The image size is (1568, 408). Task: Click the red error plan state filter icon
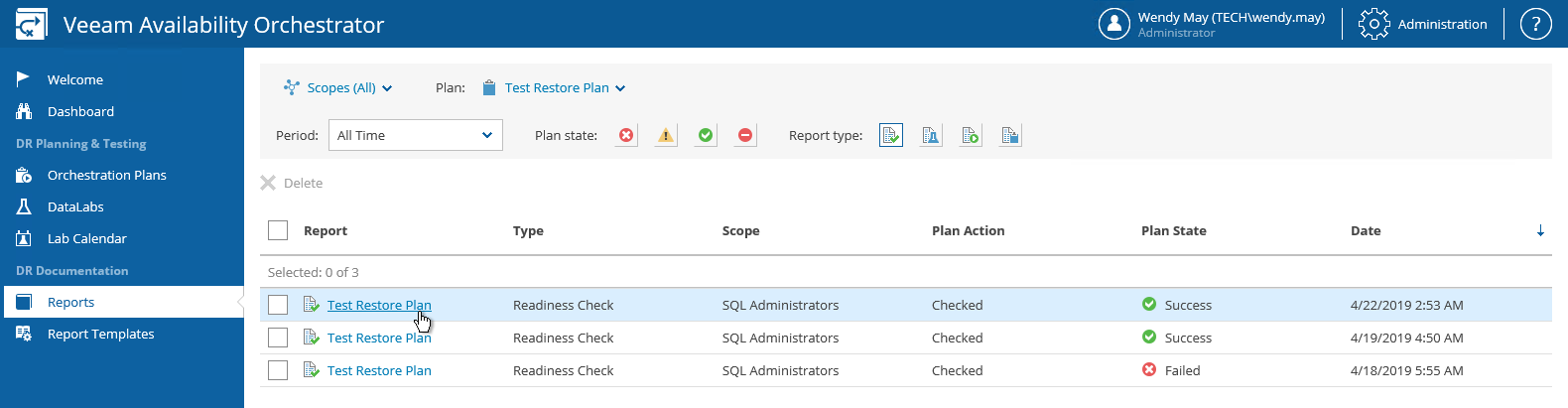click(626, 135)
